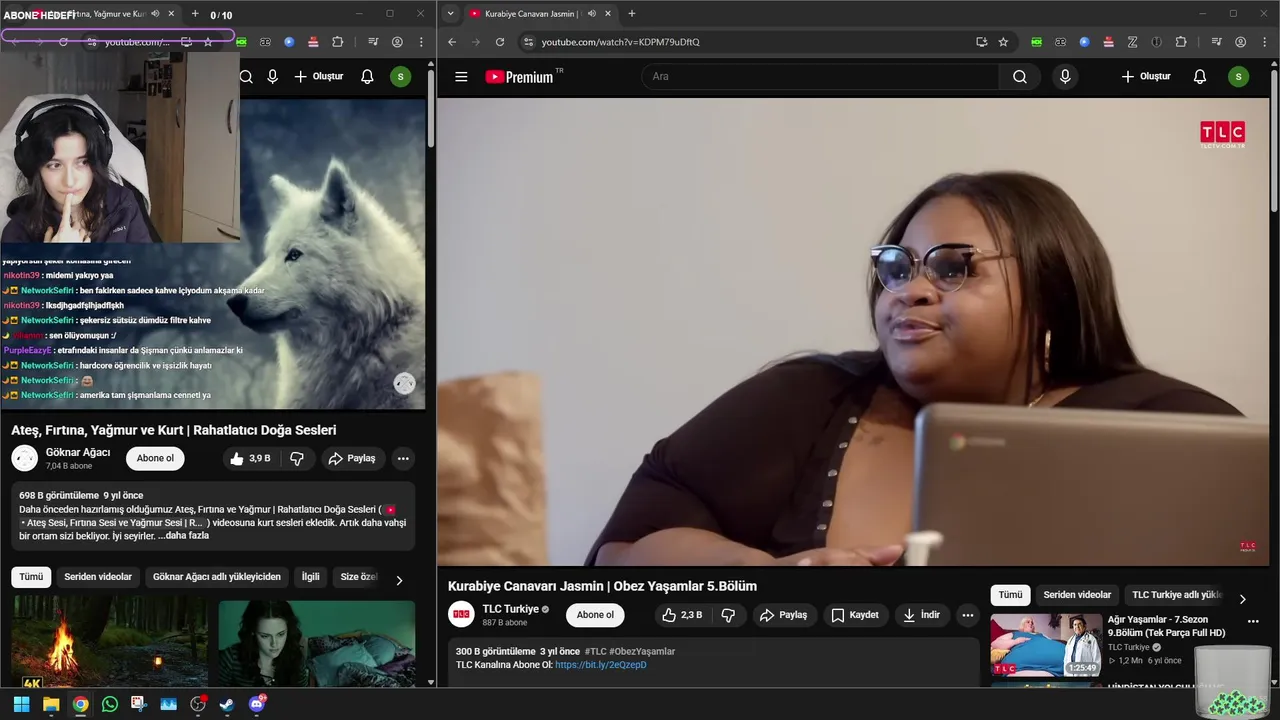Dislike the Ateş, Fırtına wolf video

[x=297, y=458]
